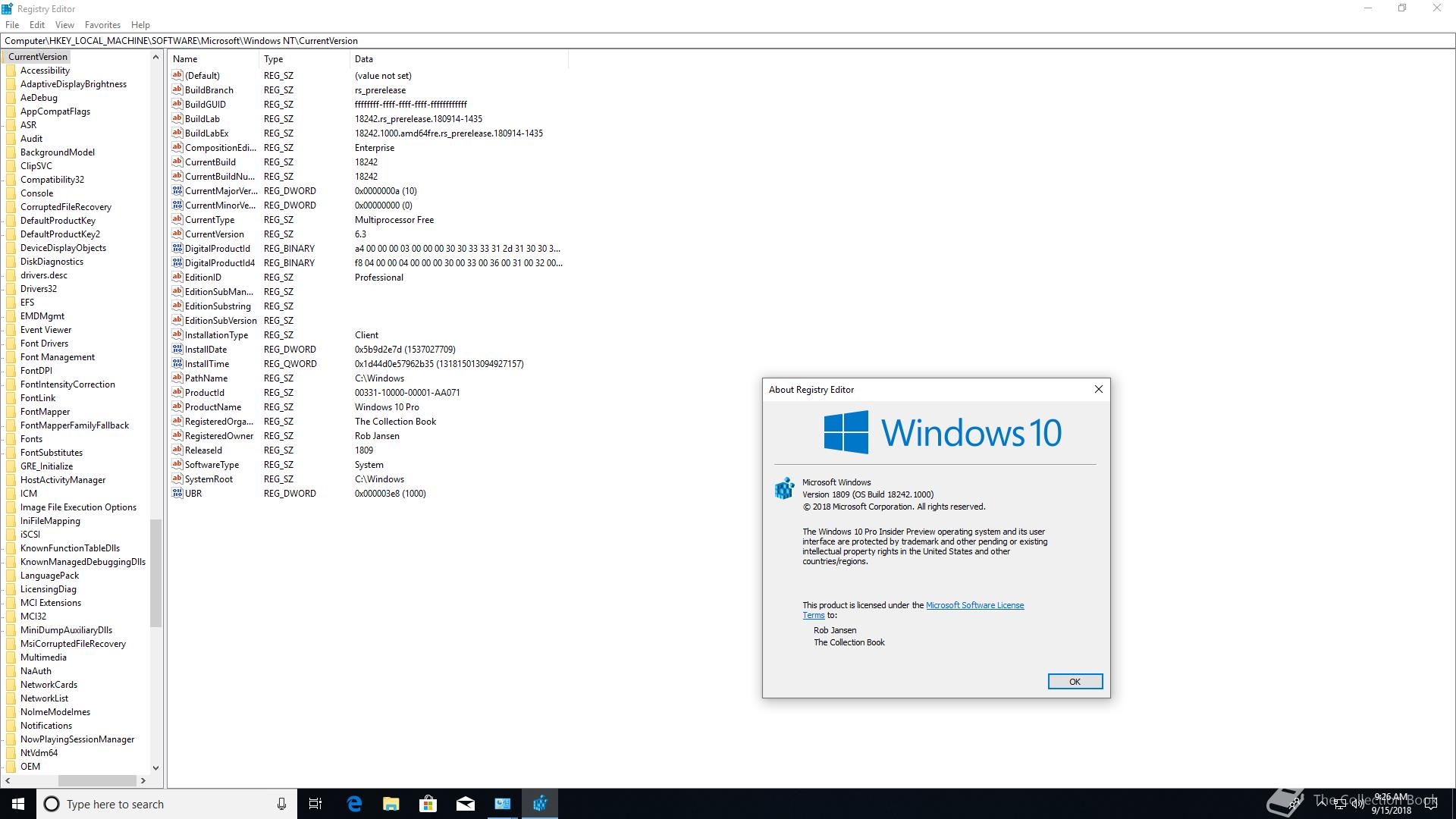This screenshot has height=819, width=1456.
Task: Open the Help menu
Action: click(x=140, y=24)
